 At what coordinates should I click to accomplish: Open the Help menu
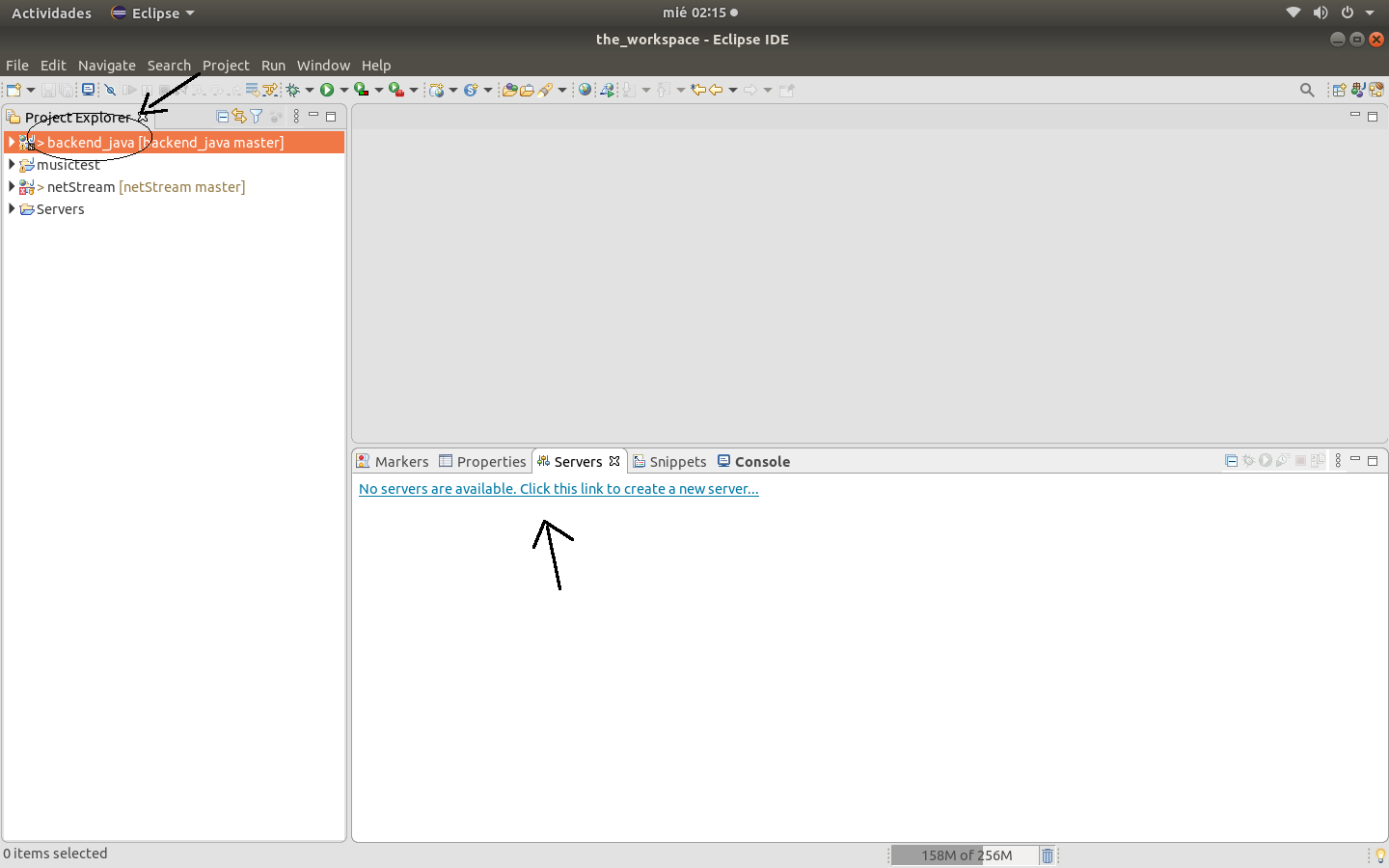click(376, 66)
